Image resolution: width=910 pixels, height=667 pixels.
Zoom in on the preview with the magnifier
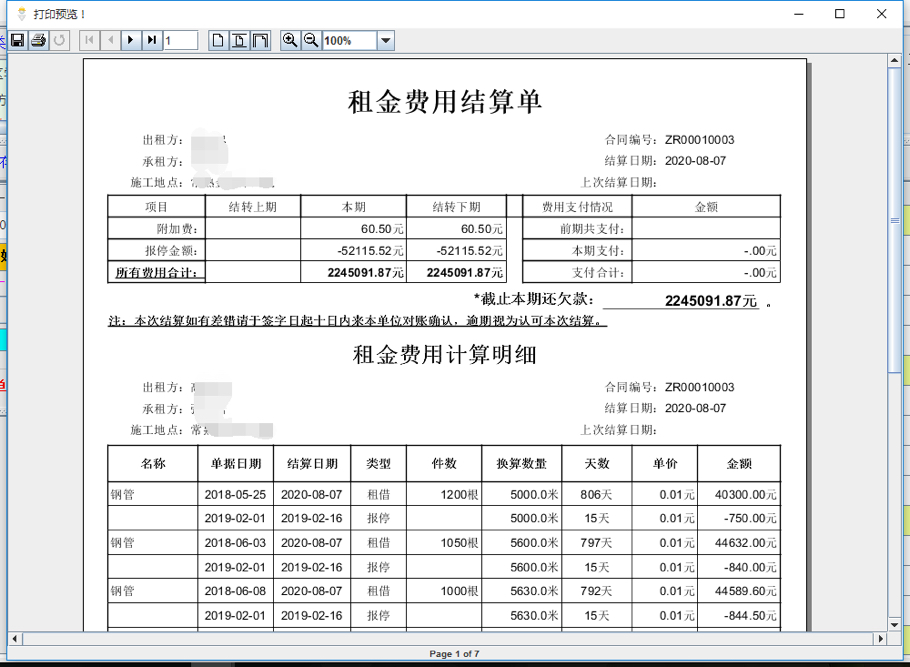point(289,40)
